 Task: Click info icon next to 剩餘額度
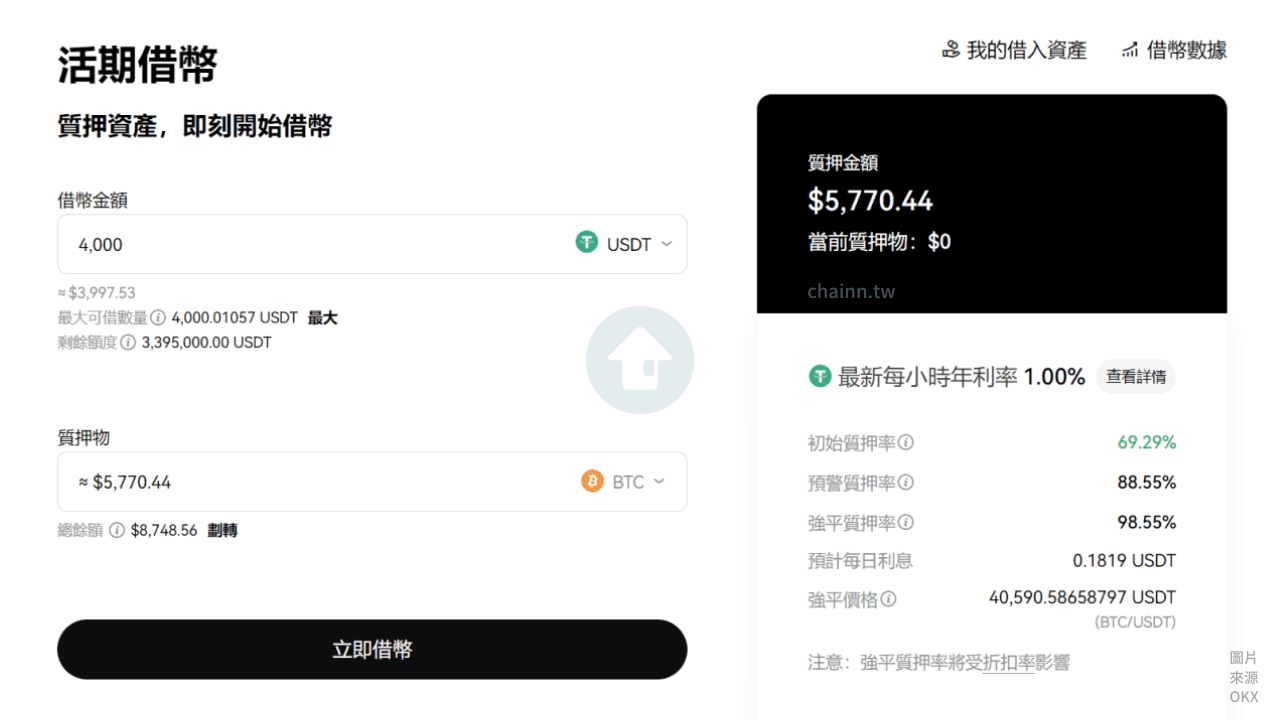[x=128, y=343]
